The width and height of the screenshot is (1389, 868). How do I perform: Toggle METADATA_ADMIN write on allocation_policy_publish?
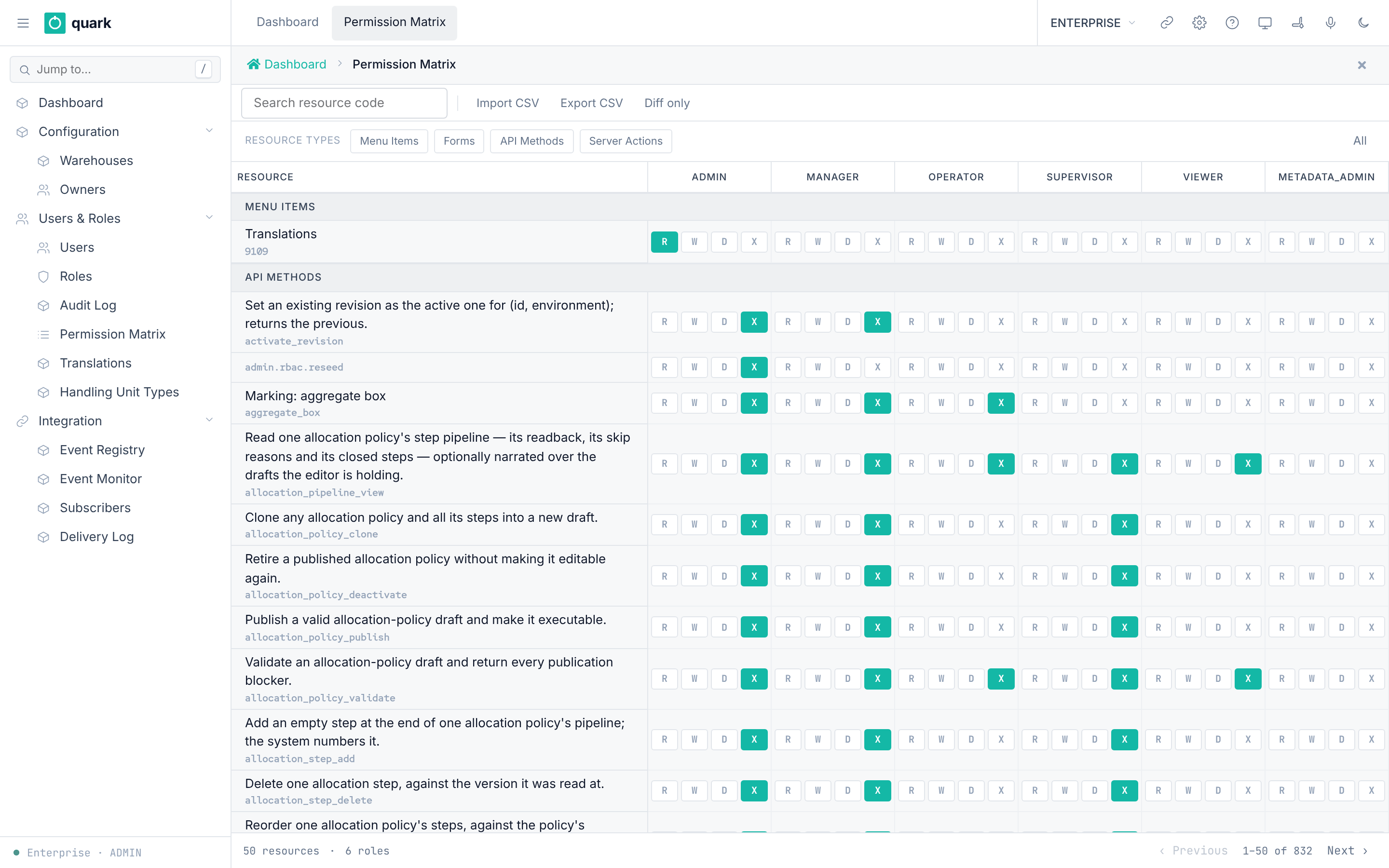(1311, 627)
